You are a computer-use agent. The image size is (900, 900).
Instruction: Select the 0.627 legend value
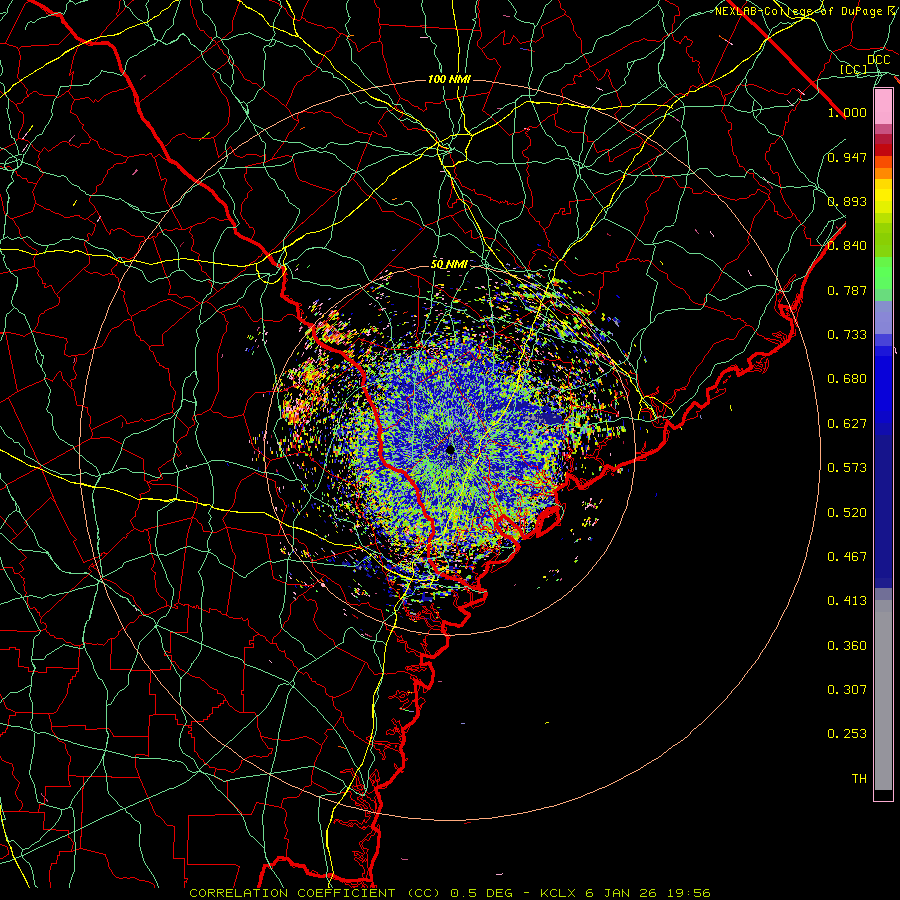847,424
